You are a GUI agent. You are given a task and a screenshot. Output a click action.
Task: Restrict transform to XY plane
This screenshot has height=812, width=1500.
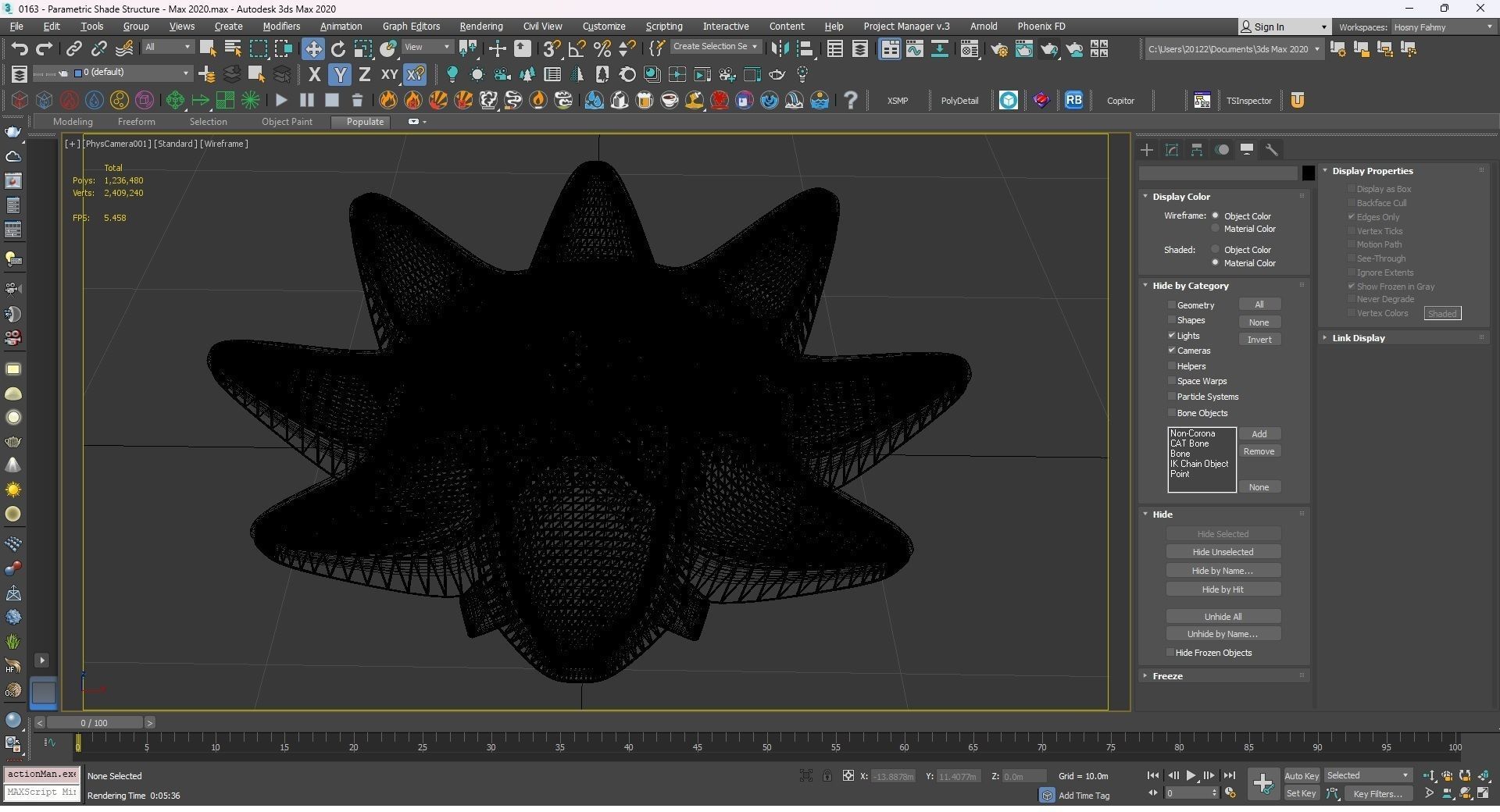click(389, 74)
